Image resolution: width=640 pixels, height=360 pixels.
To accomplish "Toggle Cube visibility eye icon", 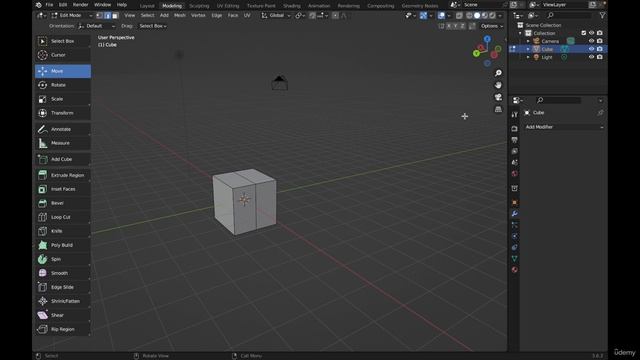I will [x=591, y=49].
